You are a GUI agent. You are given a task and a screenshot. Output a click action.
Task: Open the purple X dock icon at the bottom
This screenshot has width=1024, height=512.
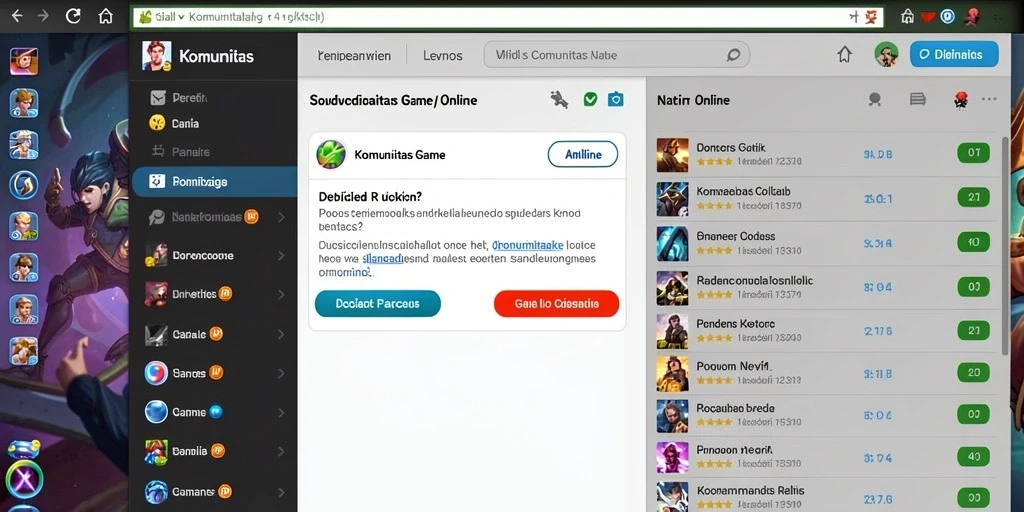click(x=24, y=481)
